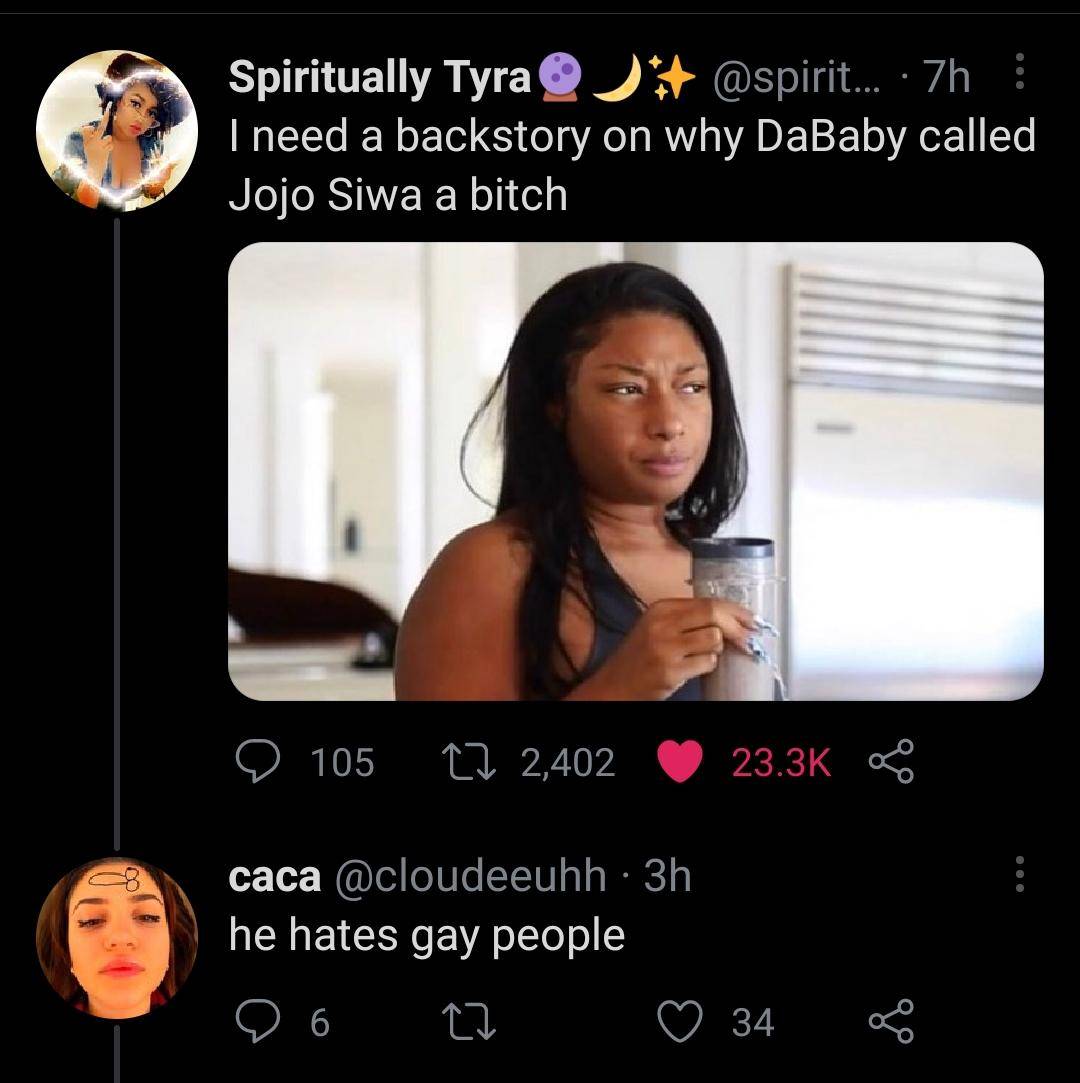Open more options menu on Spiritually Tyra's tweet
1080x1083 pixels.
1019,73
